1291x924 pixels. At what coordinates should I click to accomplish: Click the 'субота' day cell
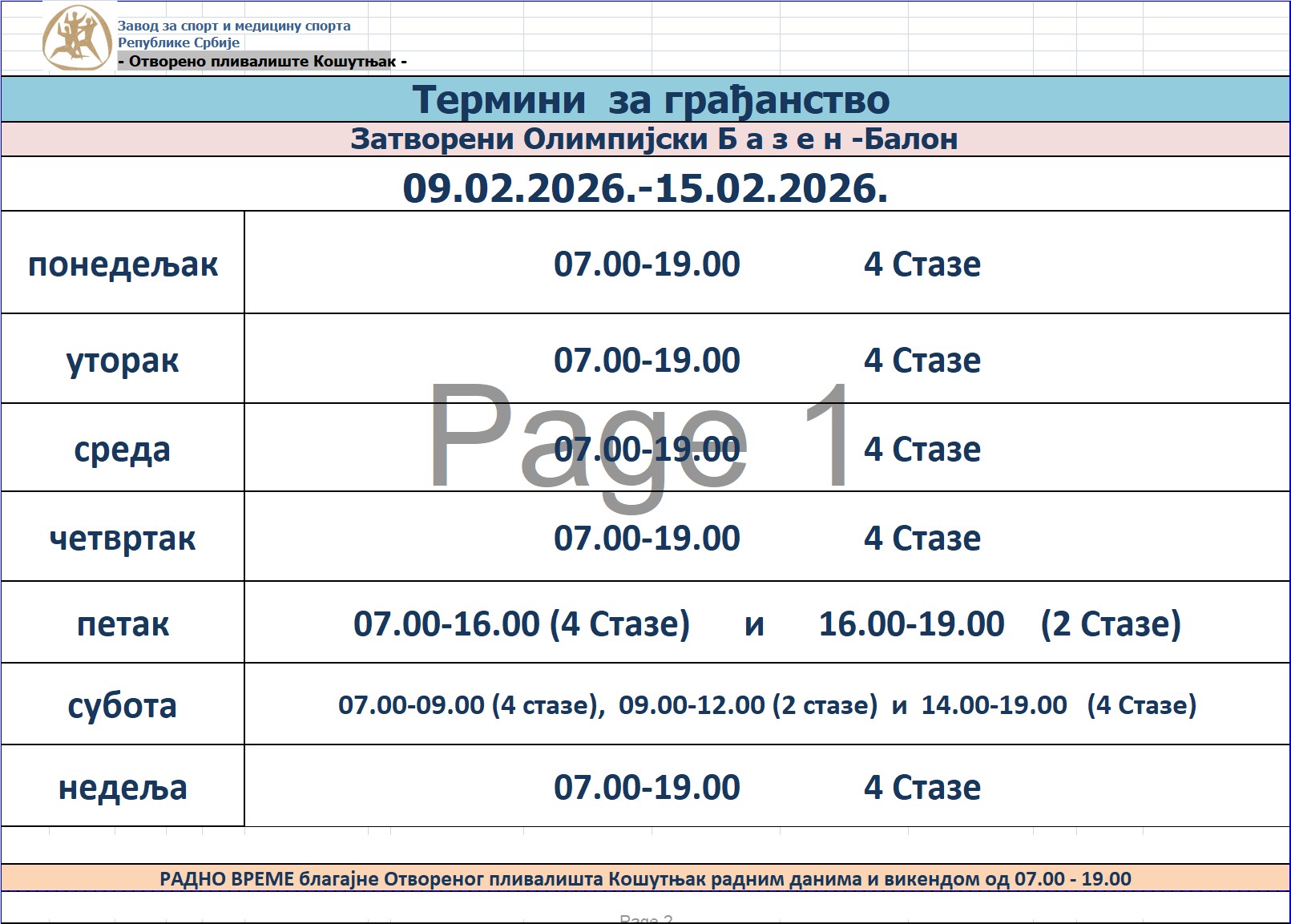coord(123,705)
